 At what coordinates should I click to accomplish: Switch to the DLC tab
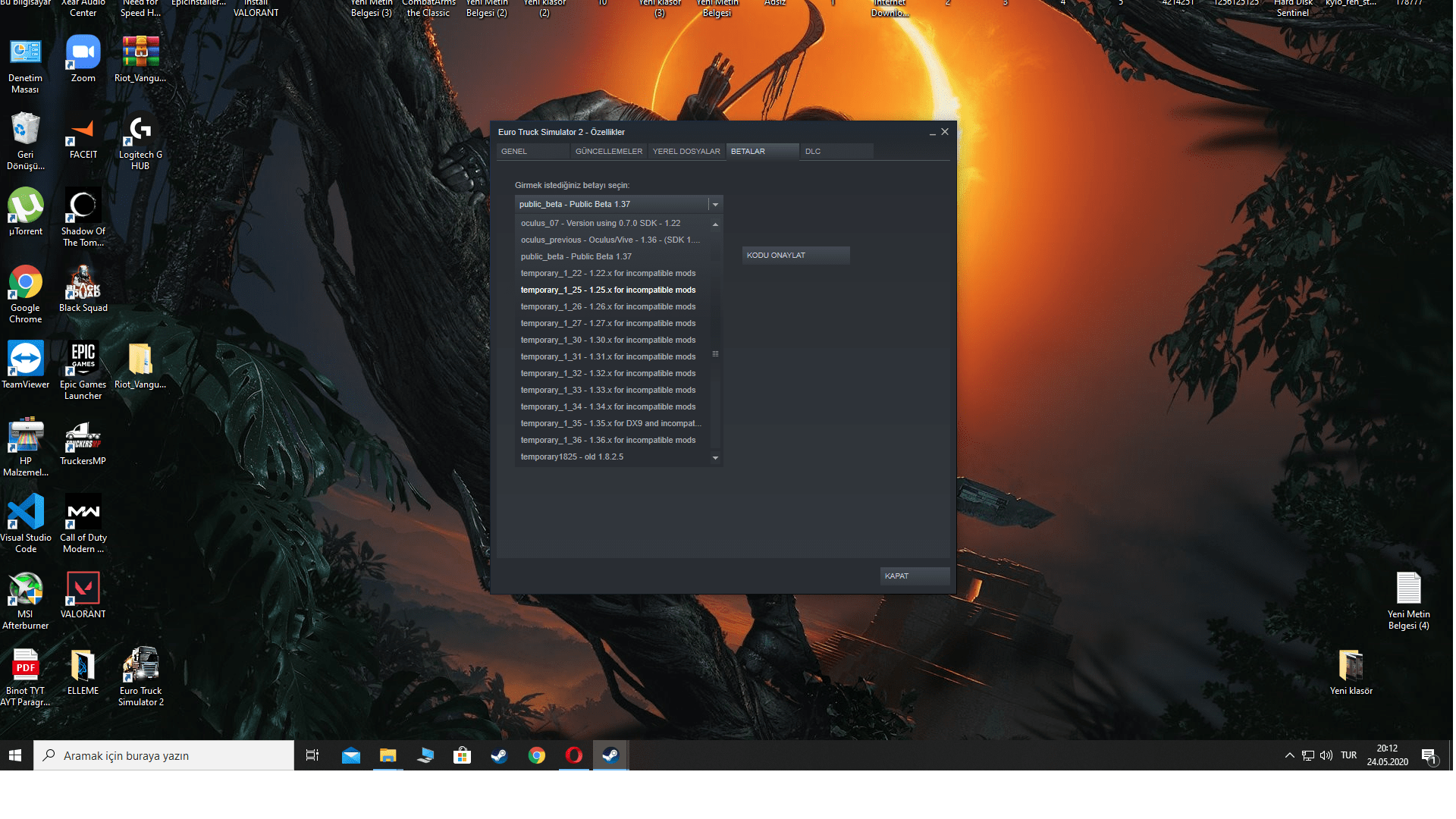pyautogui.click(x=813, y=152)
